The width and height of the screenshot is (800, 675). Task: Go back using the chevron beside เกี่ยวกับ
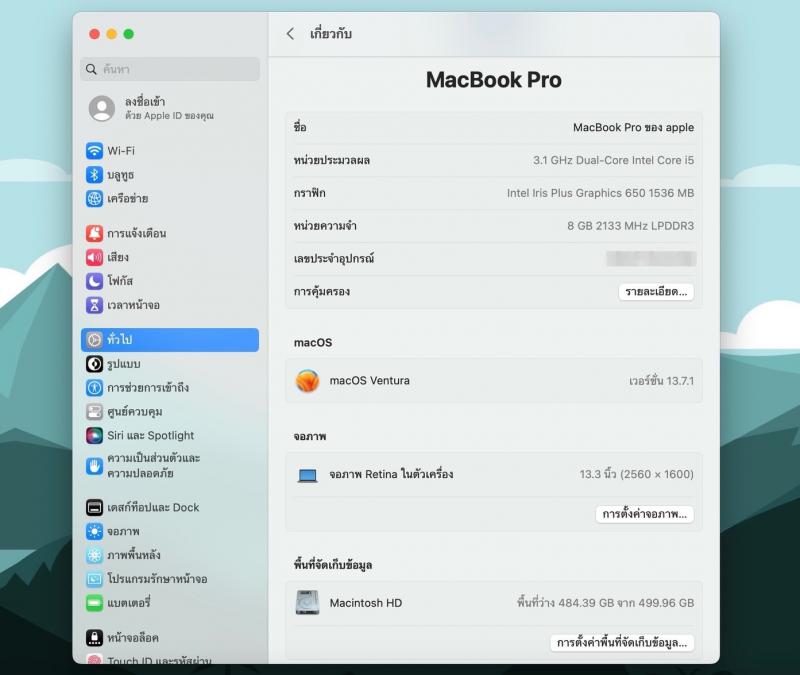290,34
